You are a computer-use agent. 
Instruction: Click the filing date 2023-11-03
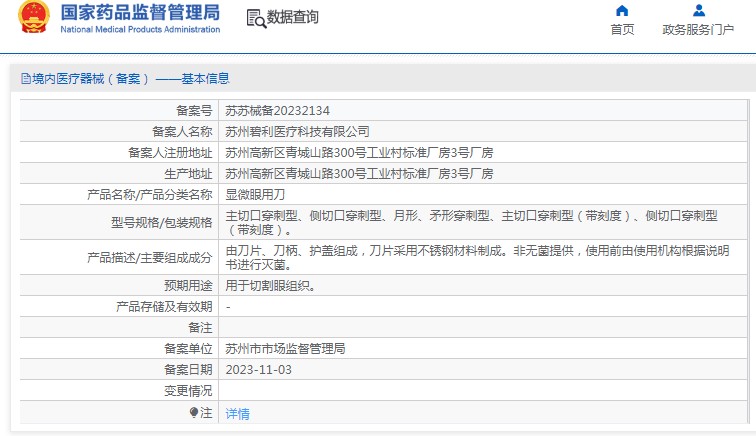[x=258, y=369]
